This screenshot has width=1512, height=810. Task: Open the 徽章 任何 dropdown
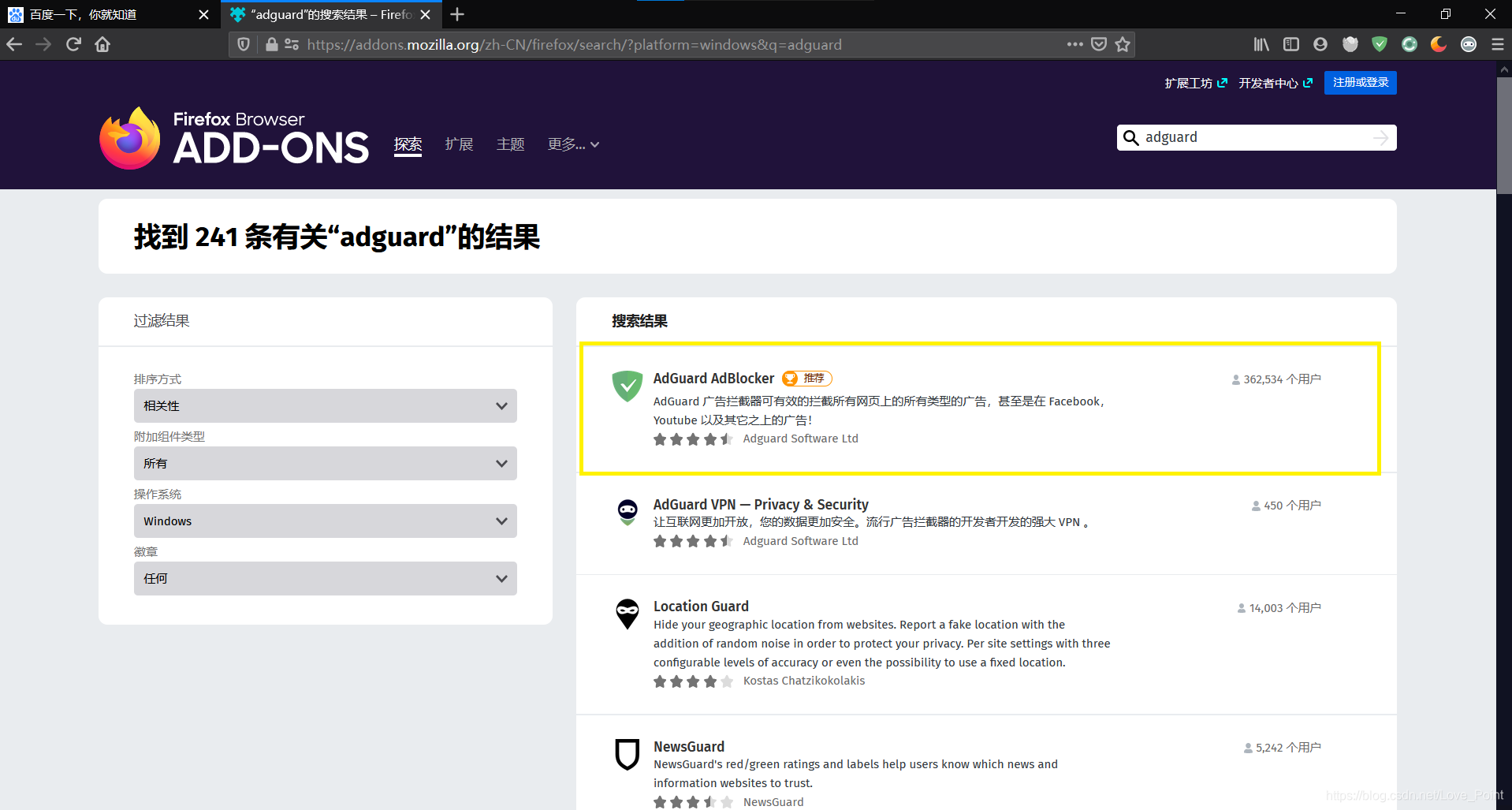tap(326, 579)
